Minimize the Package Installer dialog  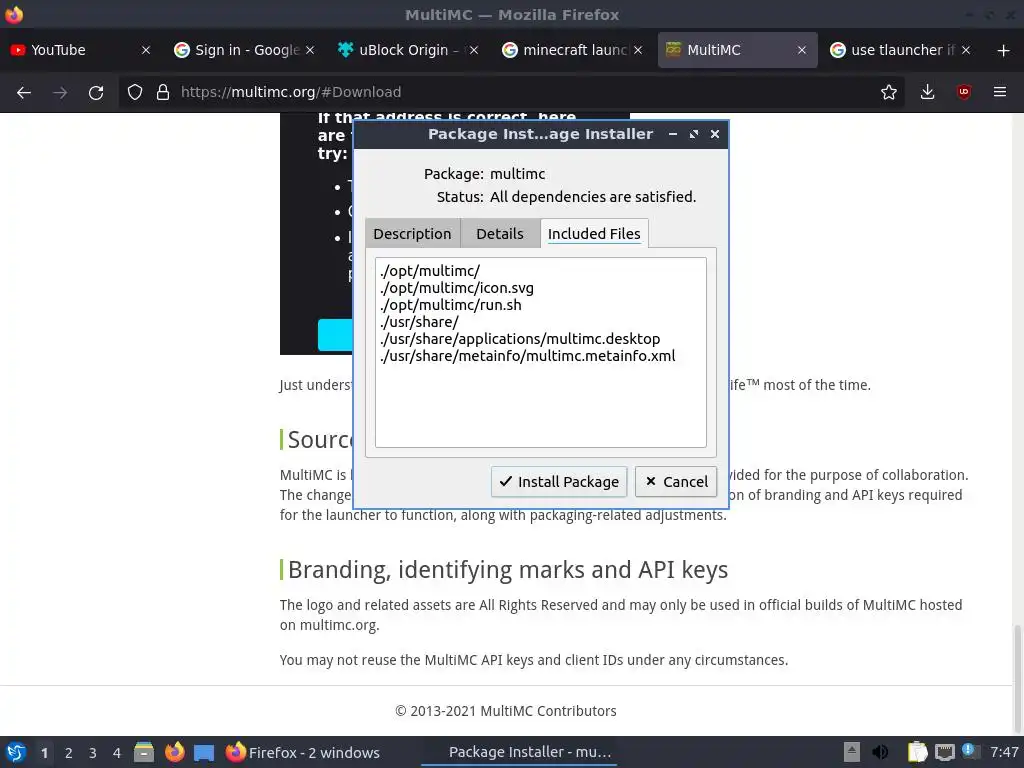[673, 134]
